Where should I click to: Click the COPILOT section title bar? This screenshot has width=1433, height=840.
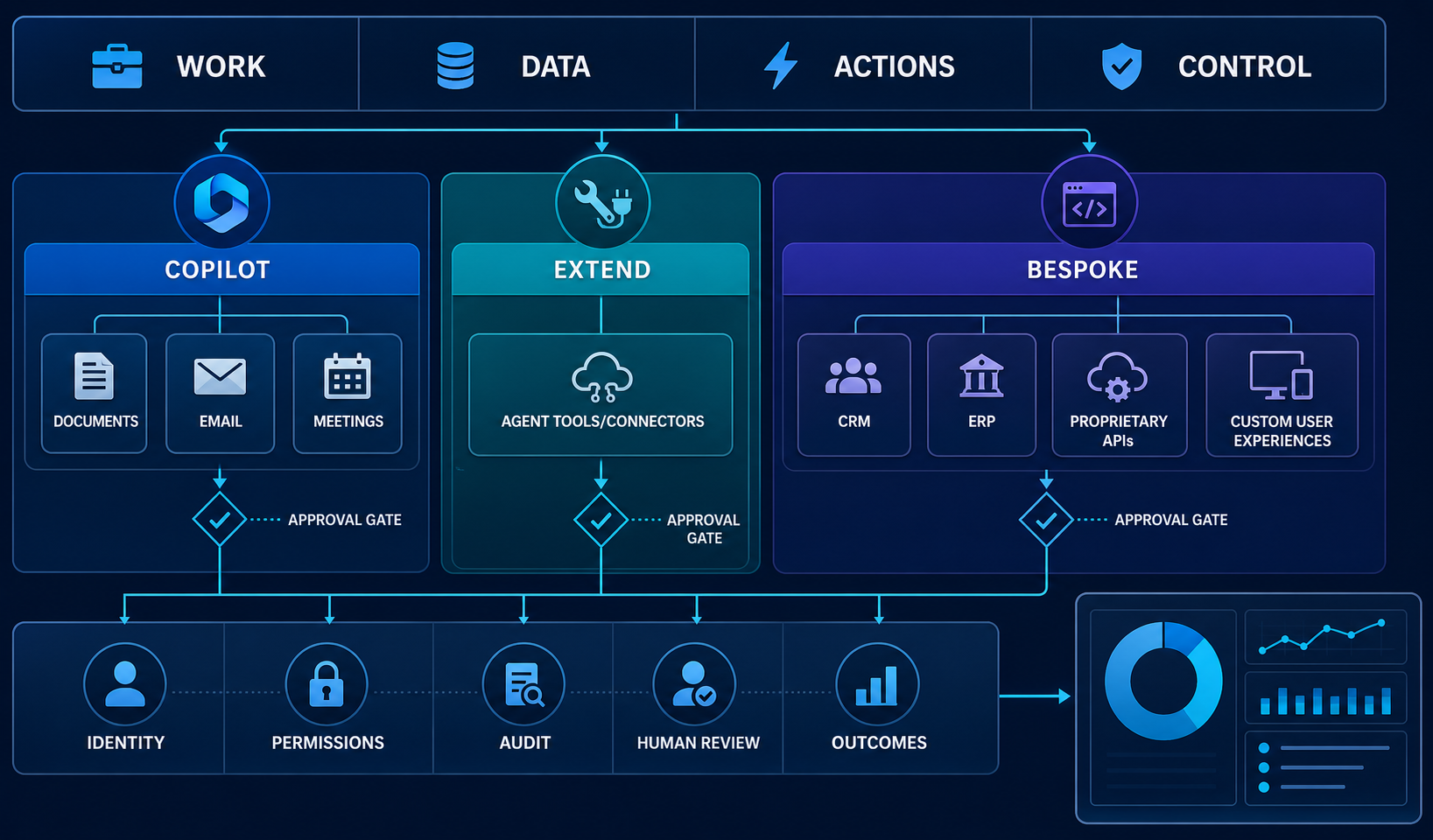(221, 269)
